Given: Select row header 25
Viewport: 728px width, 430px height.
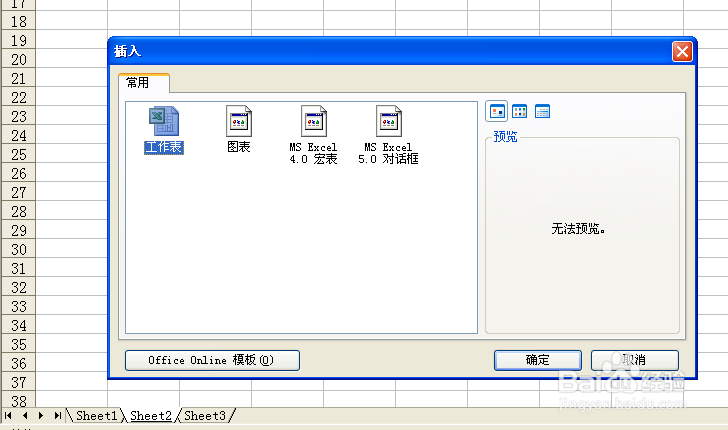Looking at the screenshot, I should pos(19,154).
